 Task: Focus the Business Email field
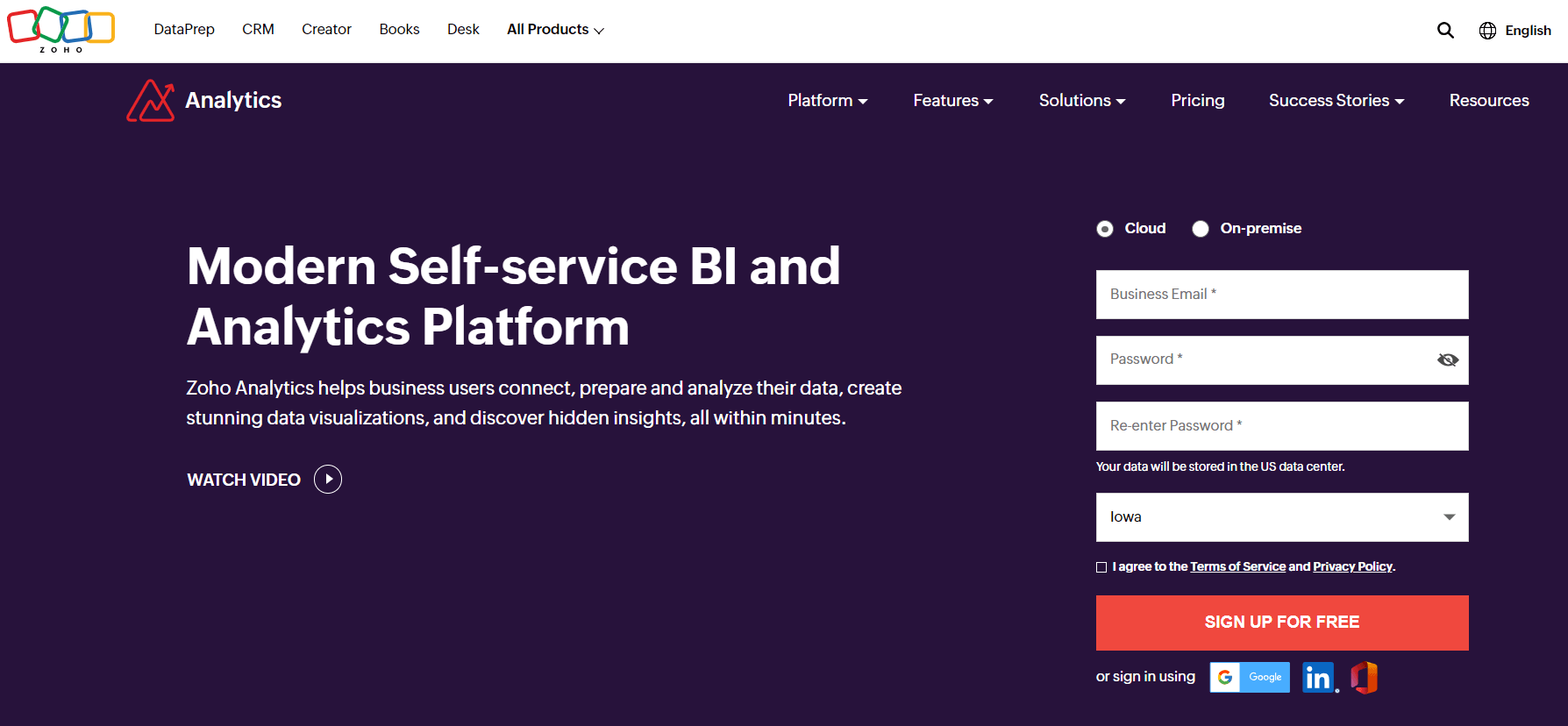click(x=1282, y=295)
